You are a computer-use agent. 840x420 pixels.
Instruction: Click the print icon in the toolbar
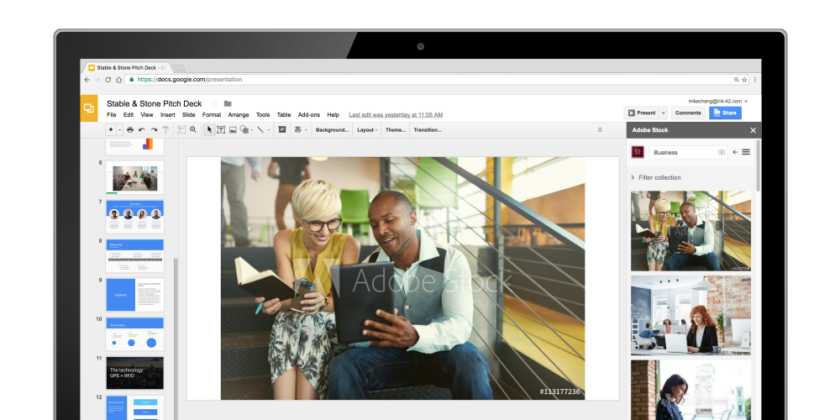click(x=130, y=130)
